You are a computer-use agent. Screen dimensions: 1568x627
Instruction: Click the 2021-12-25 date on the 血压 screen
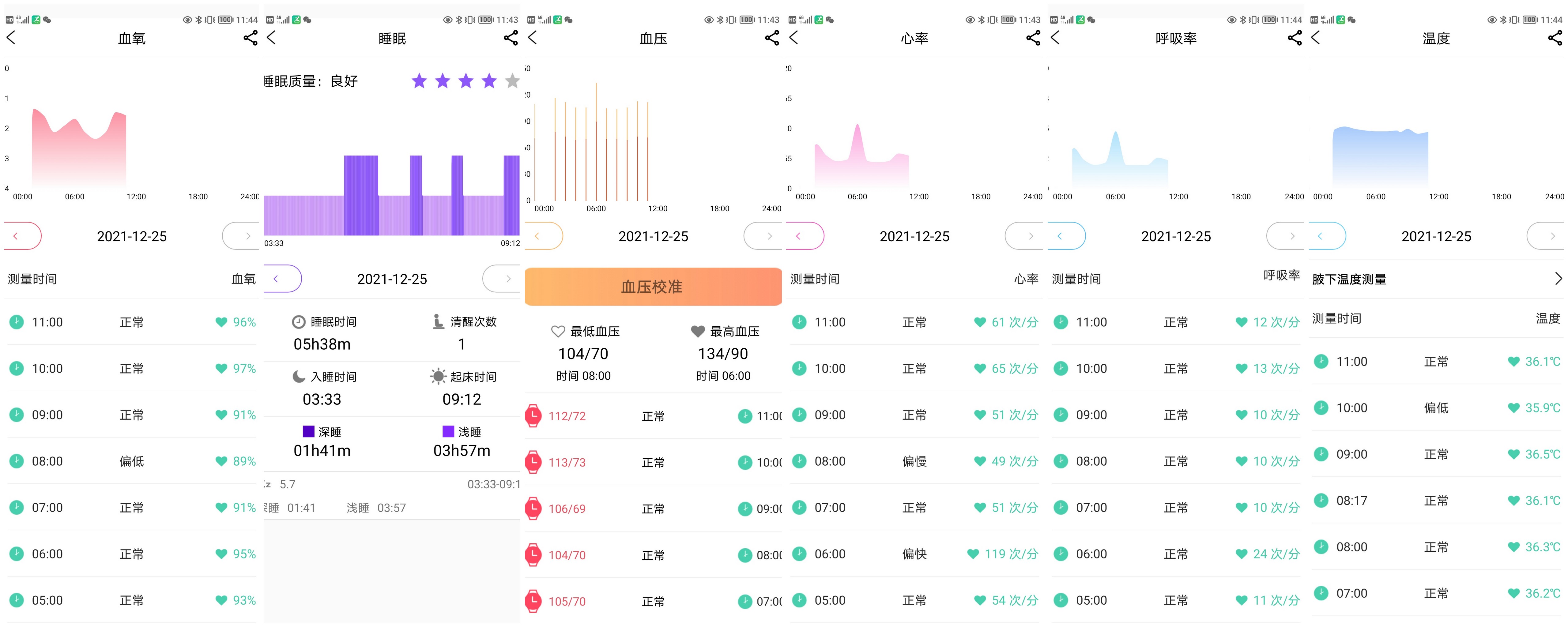click(x=653, y=235)
